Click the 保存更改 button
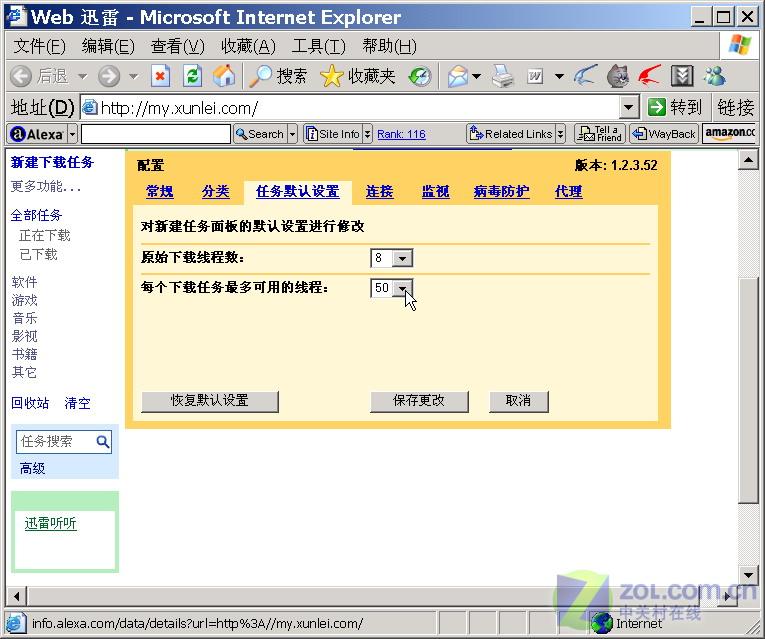Viewport: 765px width, 639px height. (x=419, y=401)
